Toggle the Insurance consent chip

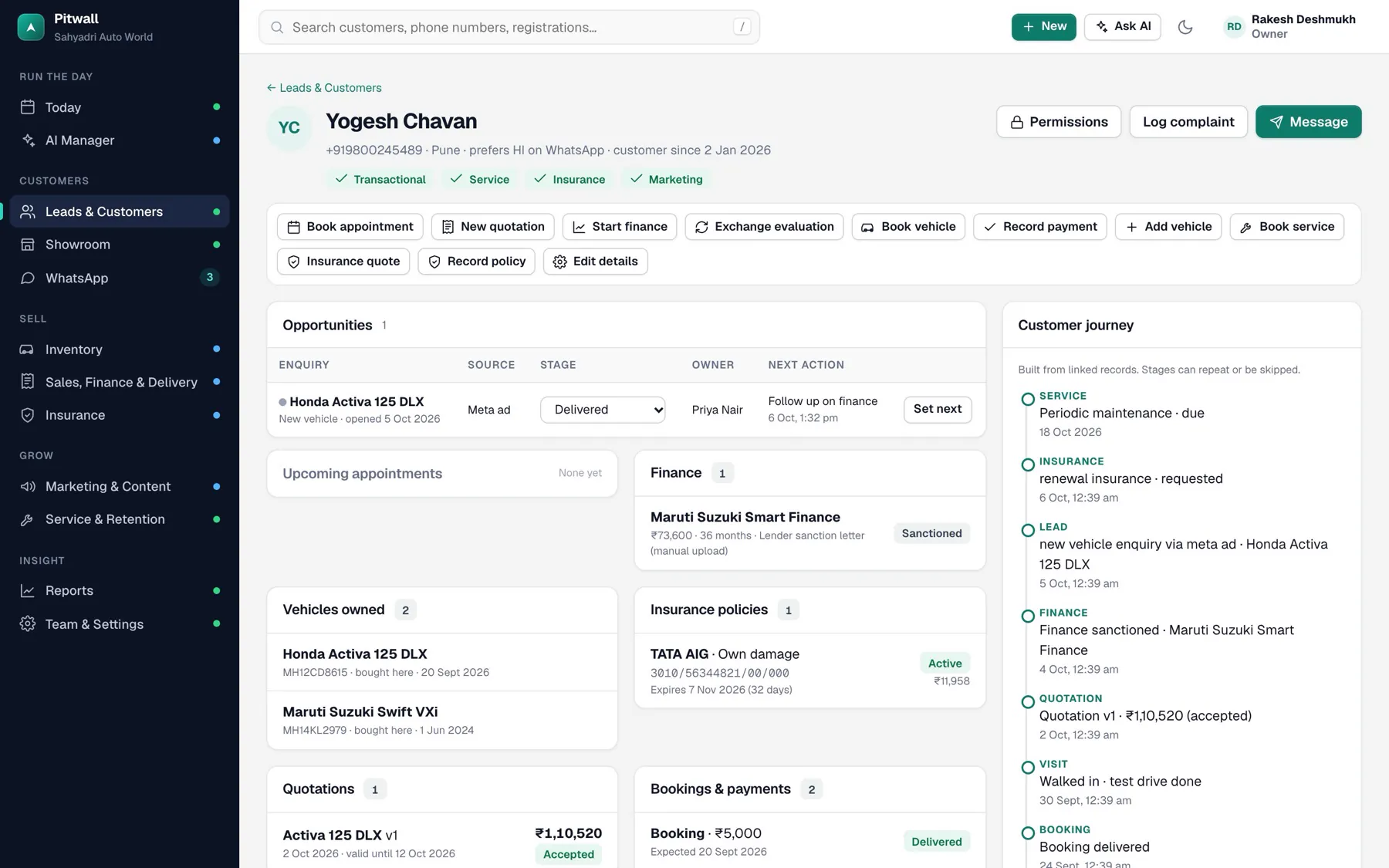[x=569, y=179]
